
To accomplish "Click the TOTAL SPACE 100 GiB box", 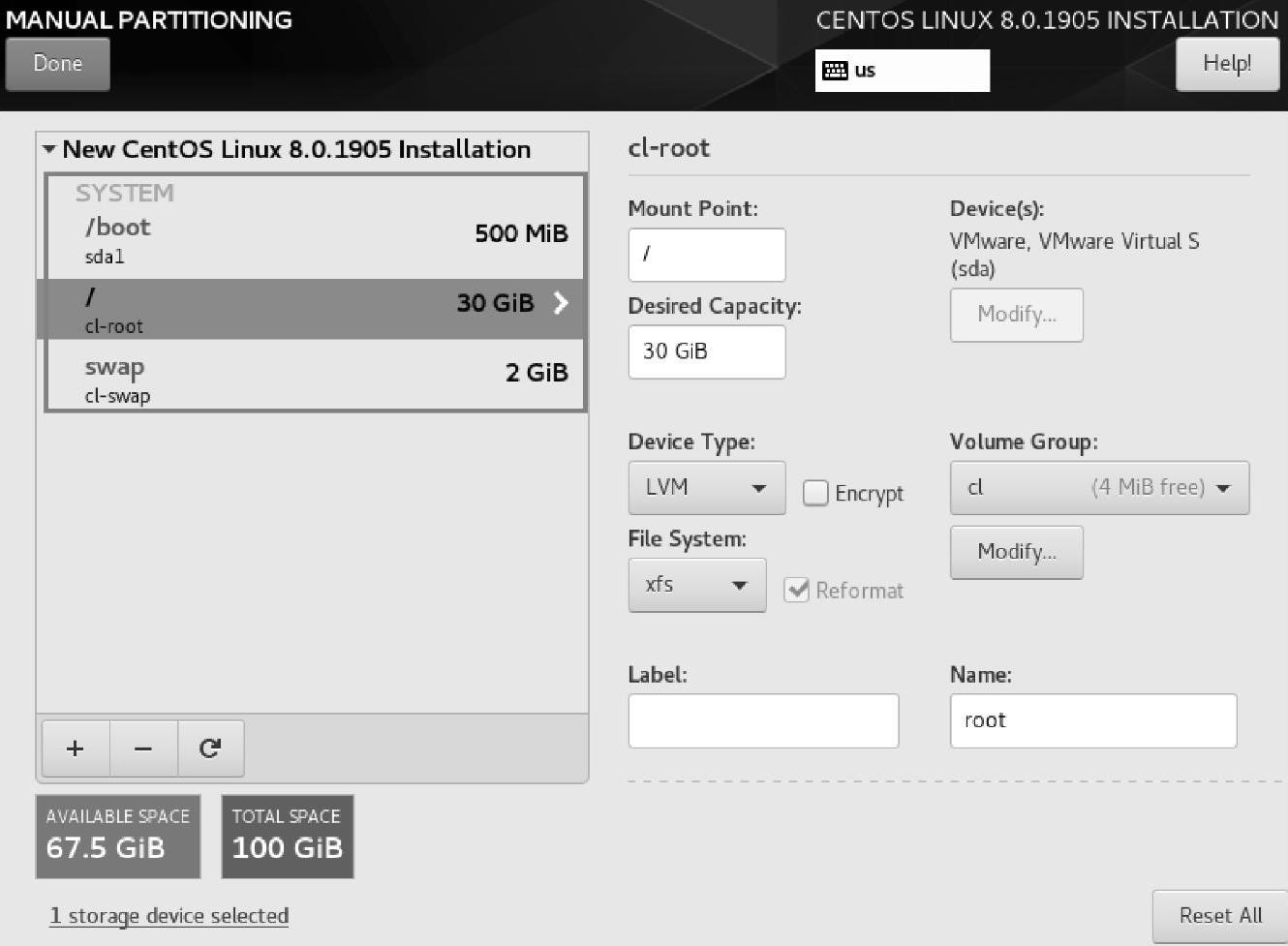I will [x=288, y=837].
